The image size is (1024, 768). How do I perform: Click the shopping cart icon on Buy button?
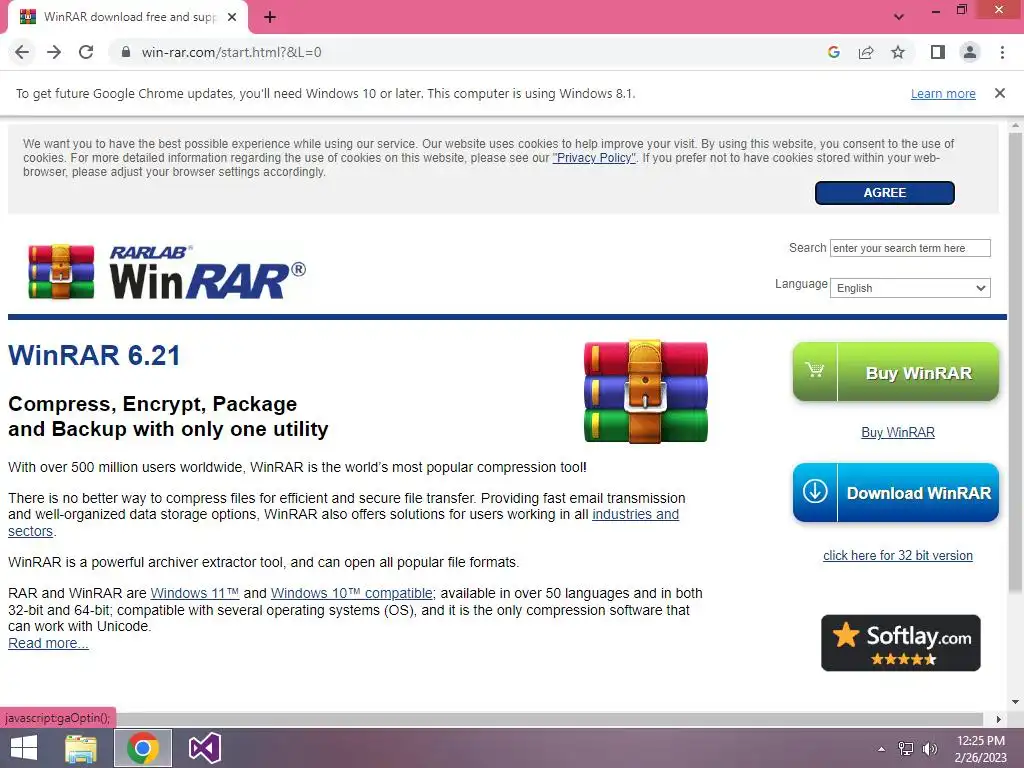point(814,370)
